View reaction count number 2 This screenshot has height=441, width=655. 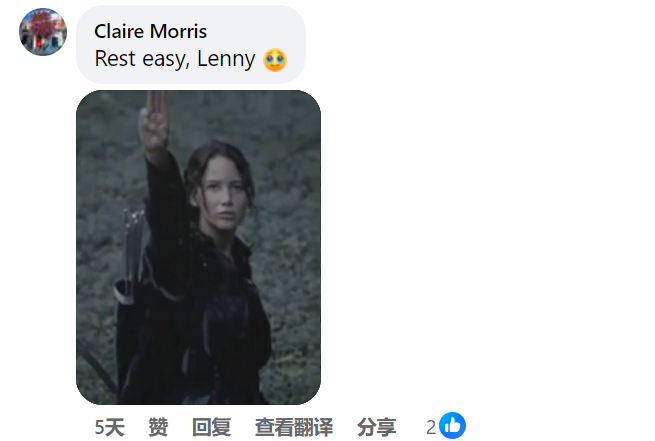[431, 427]
